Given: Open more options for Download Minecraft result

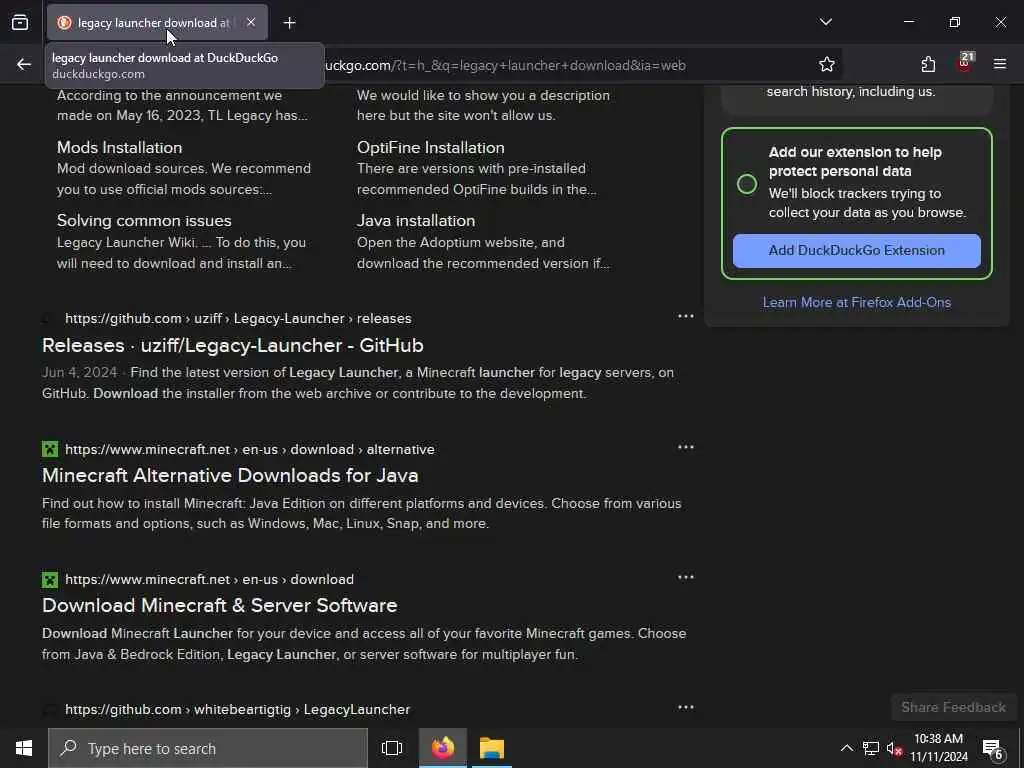Looking at the screenshot, I should pos(686,577).
